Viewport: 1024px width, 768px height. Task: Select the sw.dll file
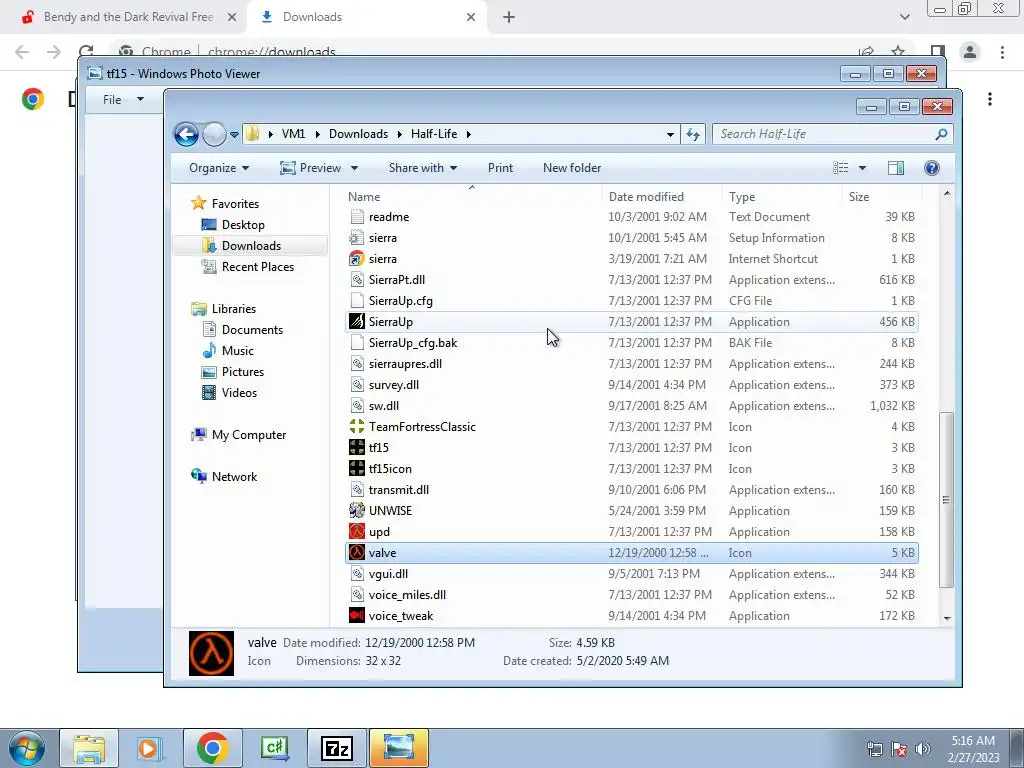pos(632,406)
